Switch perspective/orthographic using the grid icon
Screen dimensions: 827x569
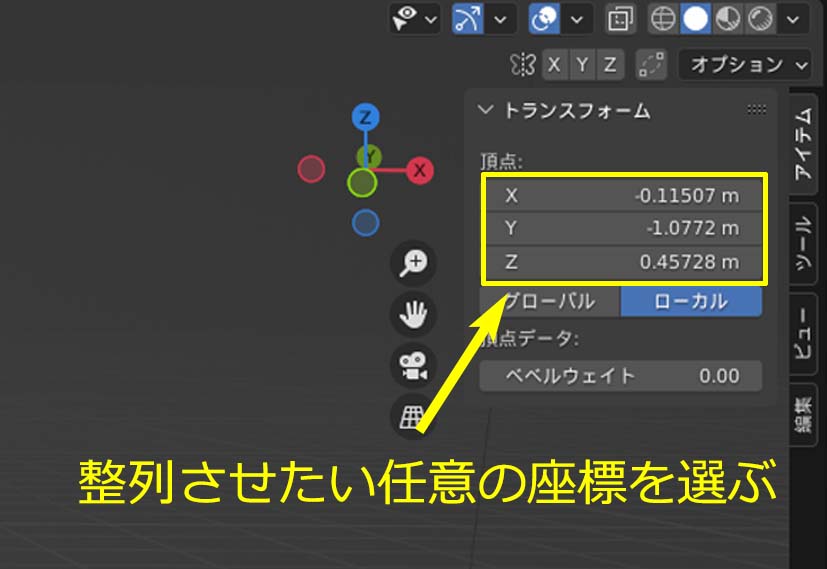coord(413,417)
